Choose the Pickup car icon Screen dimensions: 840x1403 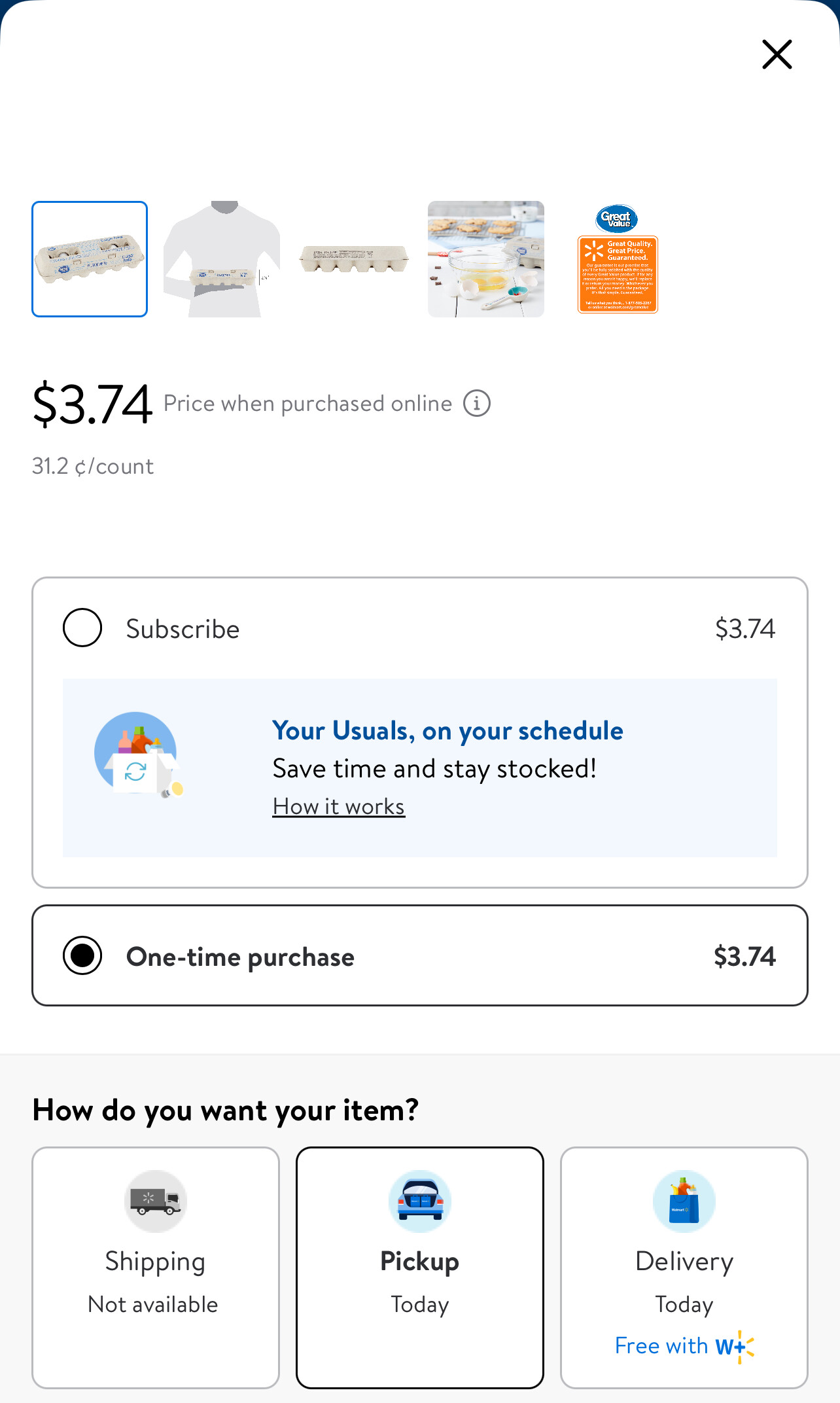coord(420,1201)
